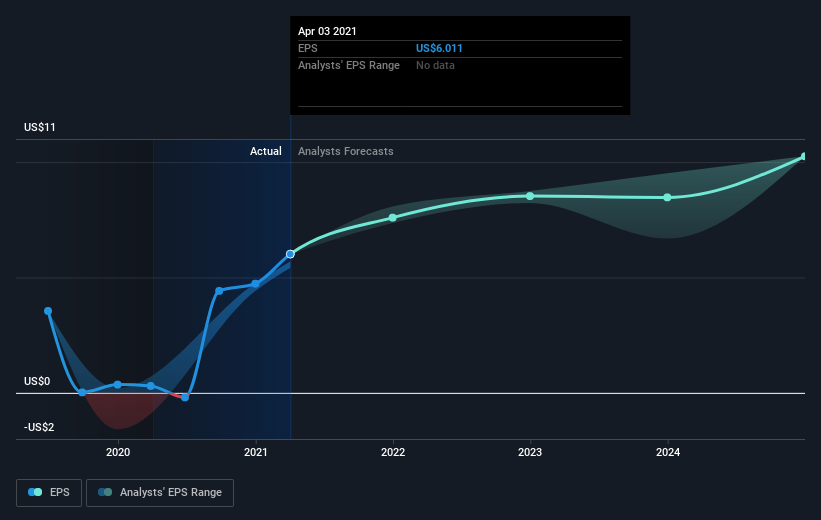
Task: Click the 2024 x-axis label
Action: (x=668, y=452)
